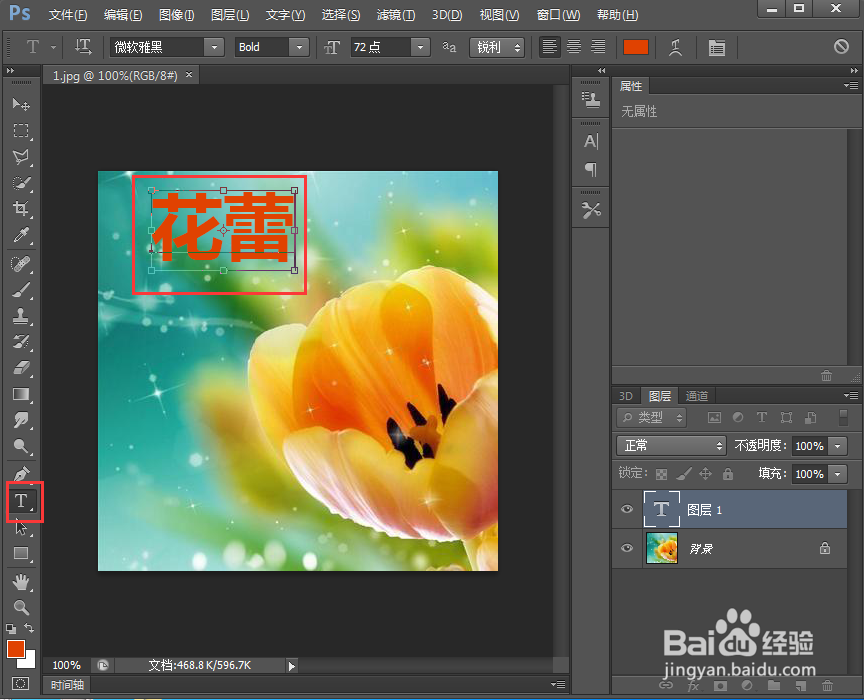Image resolution: width=864 pixels, height=700 pixels.
Task: Select the History Brush tool
Action: (x=21, y=342)
